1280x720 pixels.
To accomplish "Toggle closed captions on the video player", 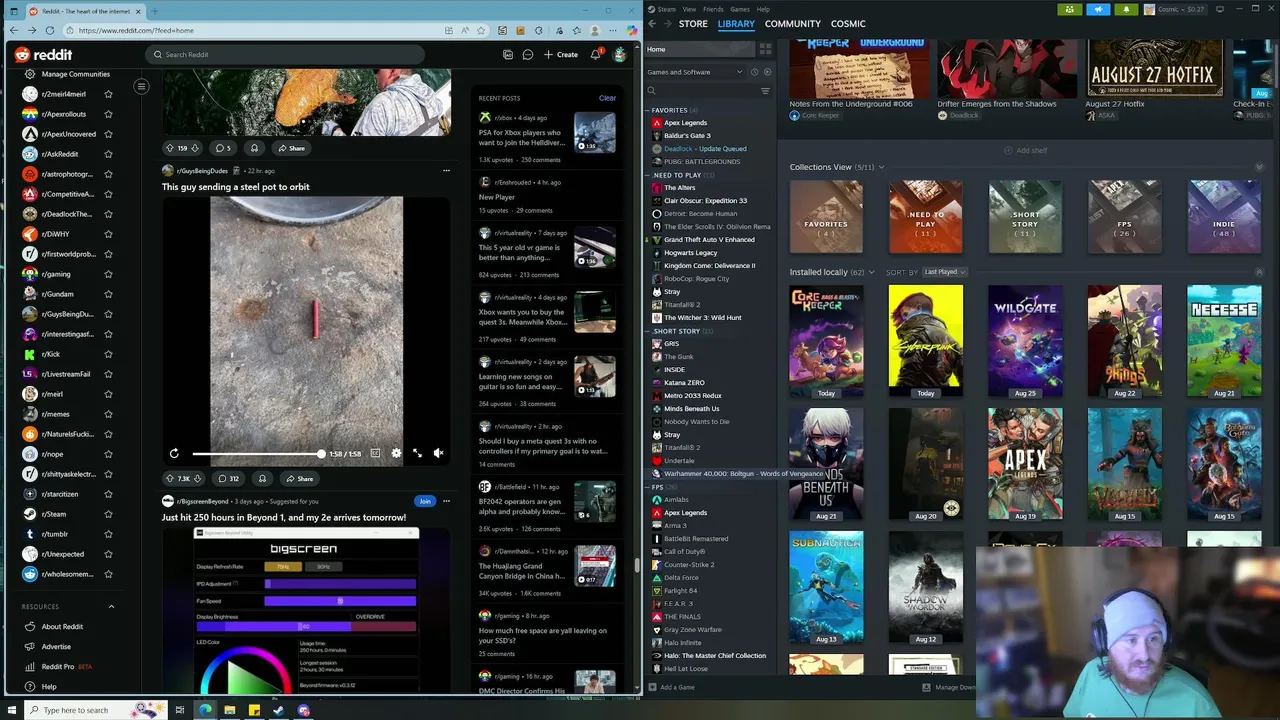I will [x=375, y=453].
